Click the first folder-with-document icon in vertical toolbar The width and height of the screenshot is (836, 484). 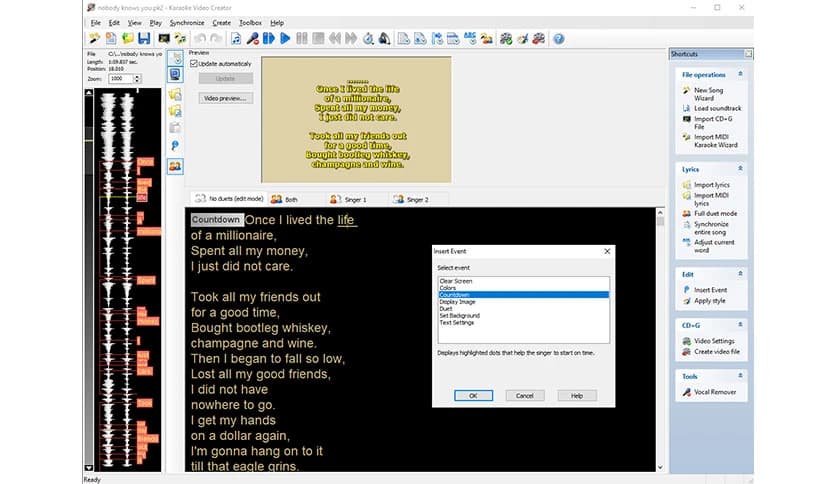[x=175, y=94]
